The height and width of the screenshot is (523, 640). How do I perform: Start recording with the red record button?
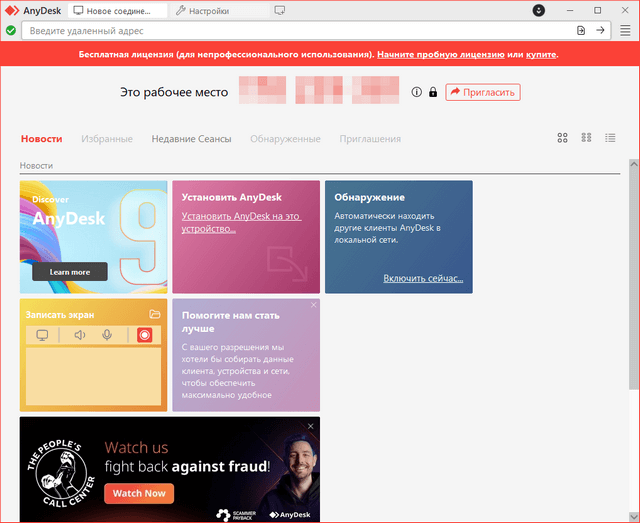(145, 335)
